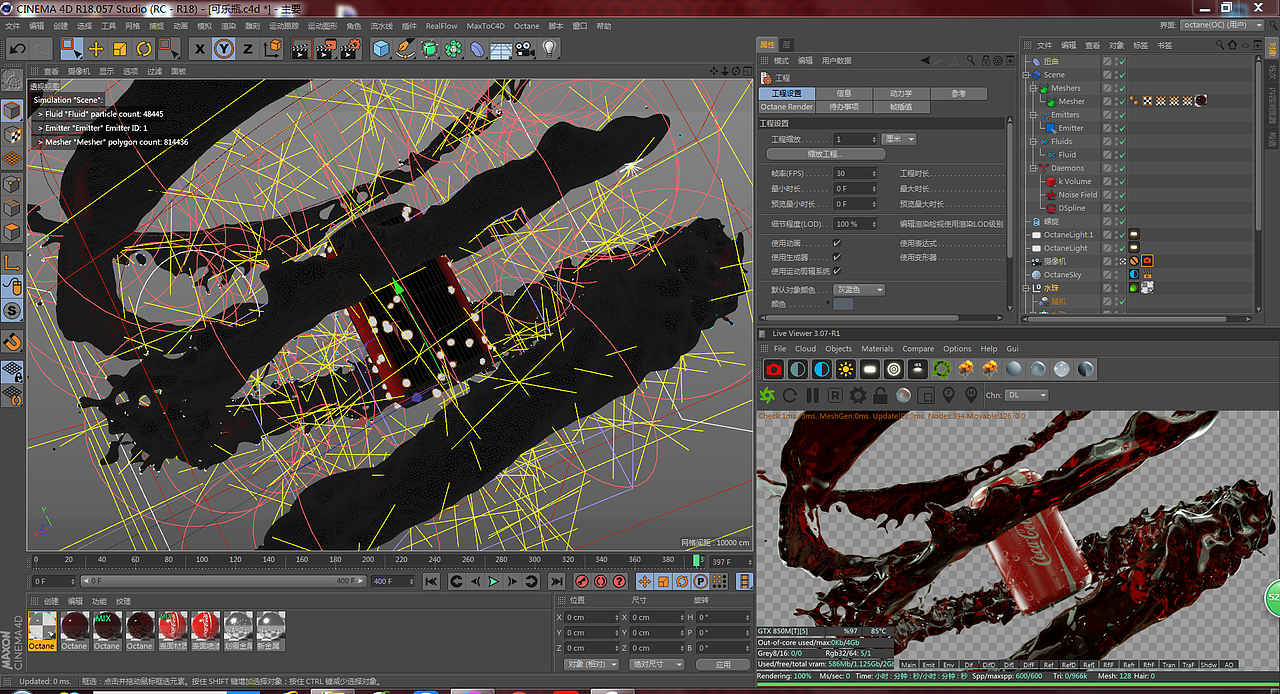Open the RealFlow menu
Screen dimensions: 1280x694
(441, 26)
